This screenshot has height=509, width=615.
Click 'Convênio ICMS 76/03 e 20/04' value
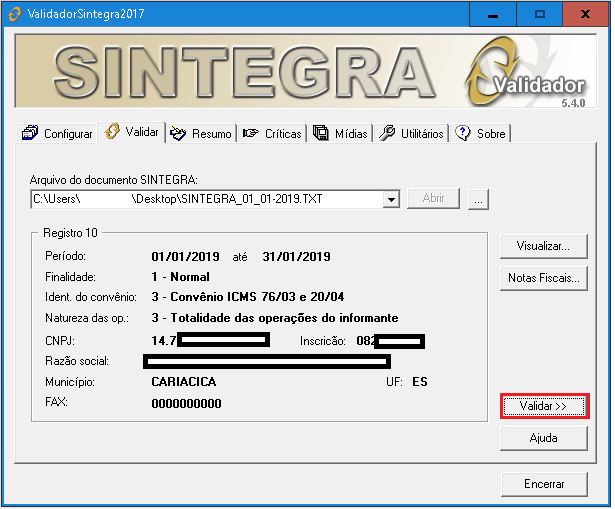click(258, 298)
